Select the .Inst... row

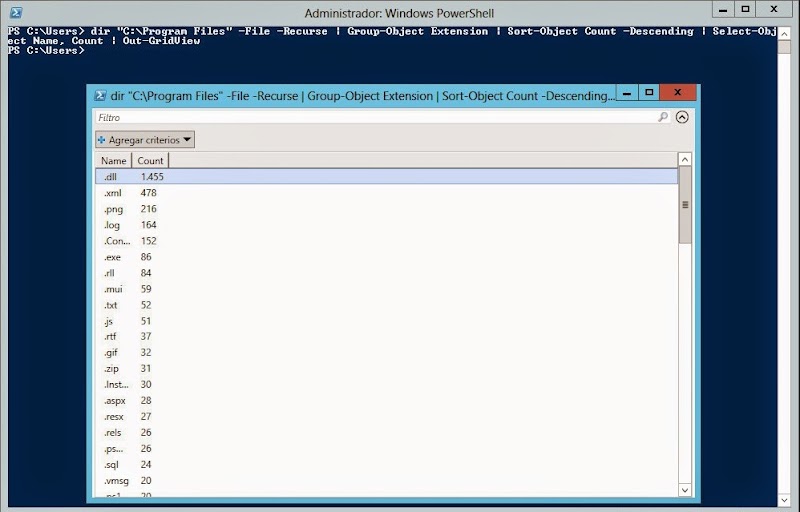click(x=386, y=385)
